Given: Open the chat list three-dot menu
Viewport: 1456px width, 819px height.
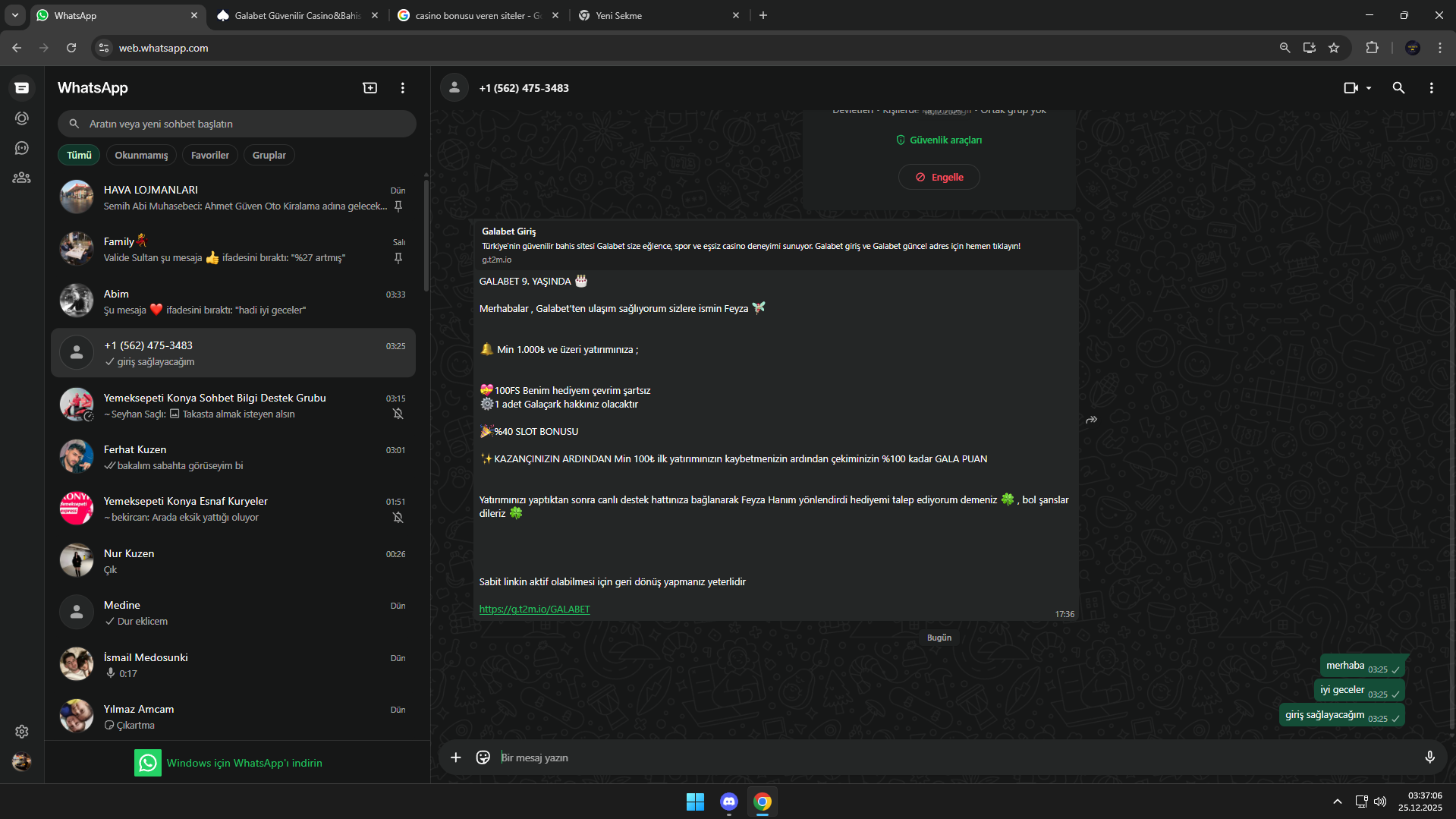Looking at the screenshot, I should pos(403,88).
